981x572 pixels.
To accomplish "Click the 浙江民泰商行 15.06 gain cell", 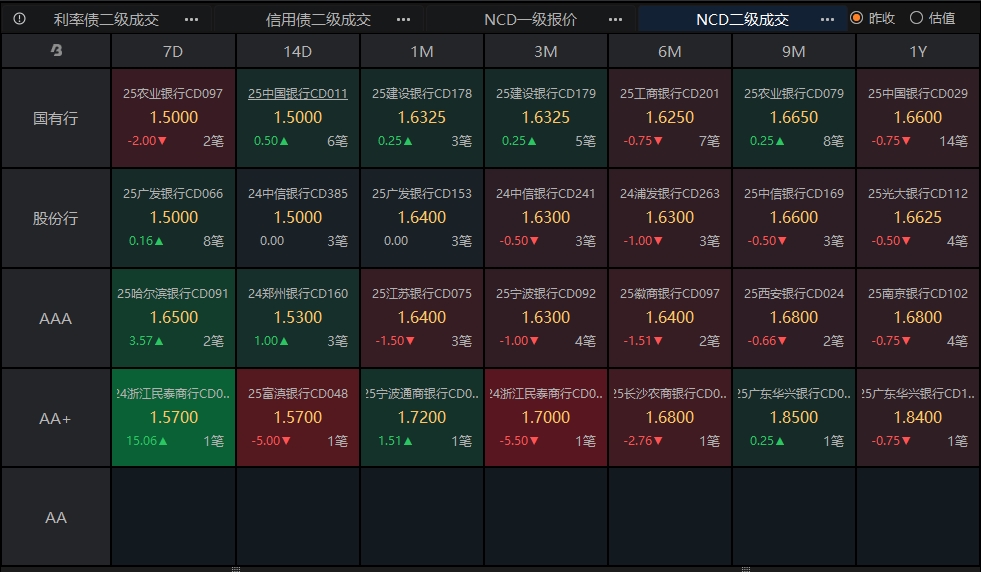I will pyautogui.click(x=173, y=417).
